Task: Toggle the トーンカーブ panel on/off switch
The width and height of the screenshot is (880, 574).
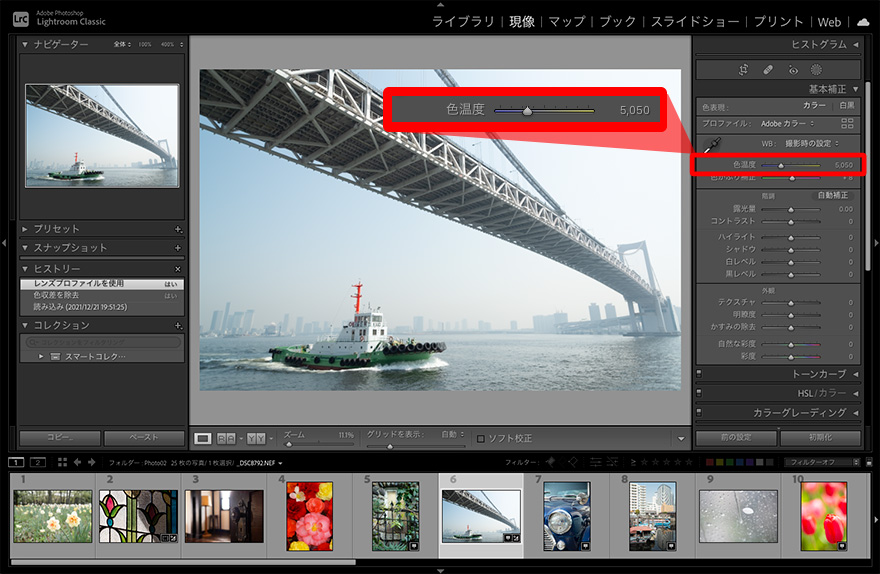Action: pyautogui.click(x=699, y=374)
